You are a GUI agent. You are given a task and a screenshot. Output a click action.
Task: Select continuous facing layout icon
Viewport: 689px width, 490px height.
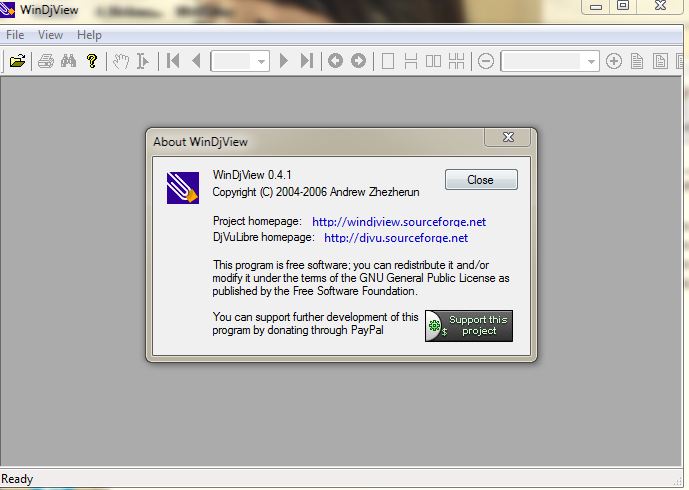coord(457,61)
